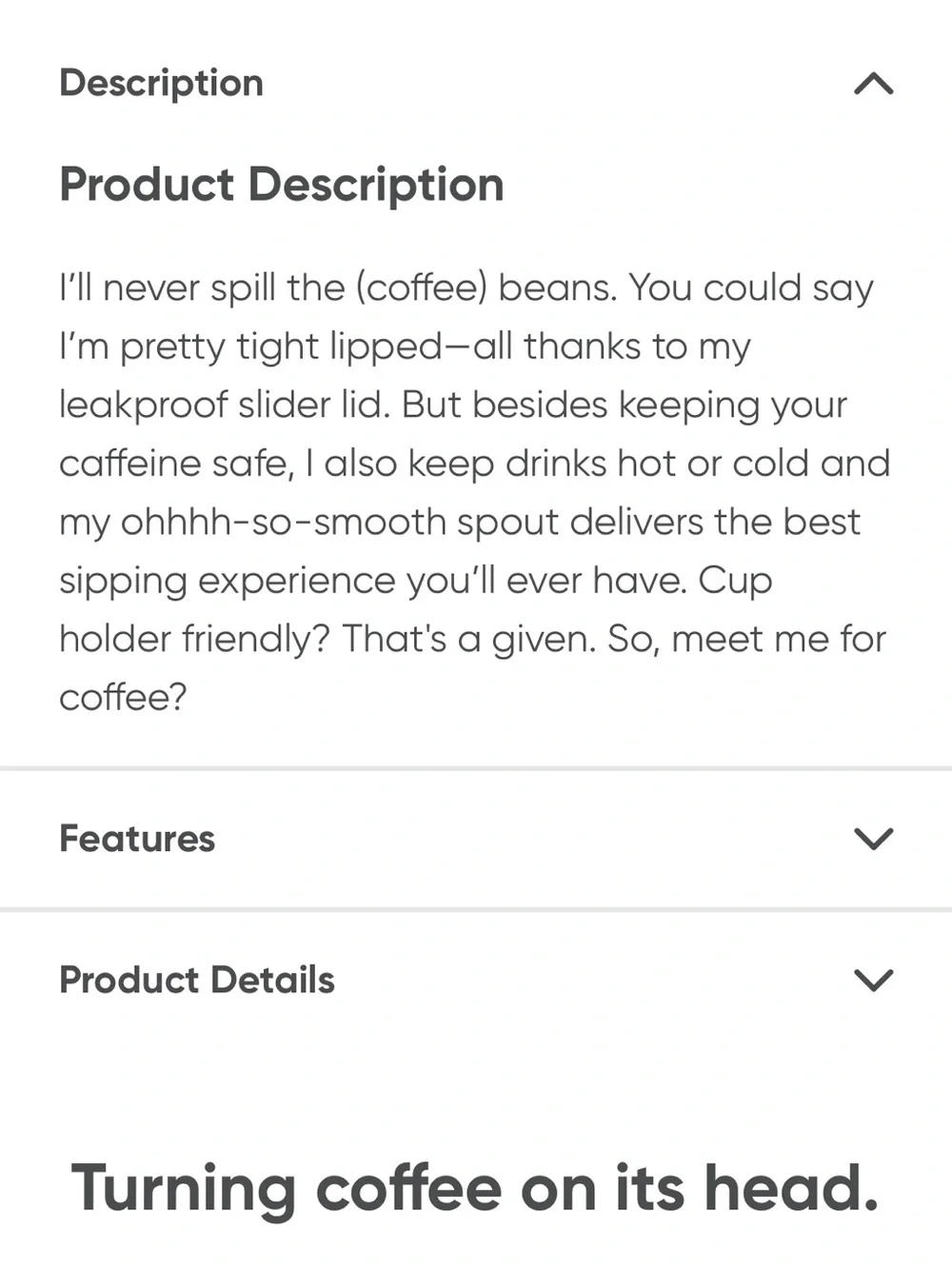Click the Description accordion header label
This screenshot has width=952, height=1269.
tap(161, 84)
